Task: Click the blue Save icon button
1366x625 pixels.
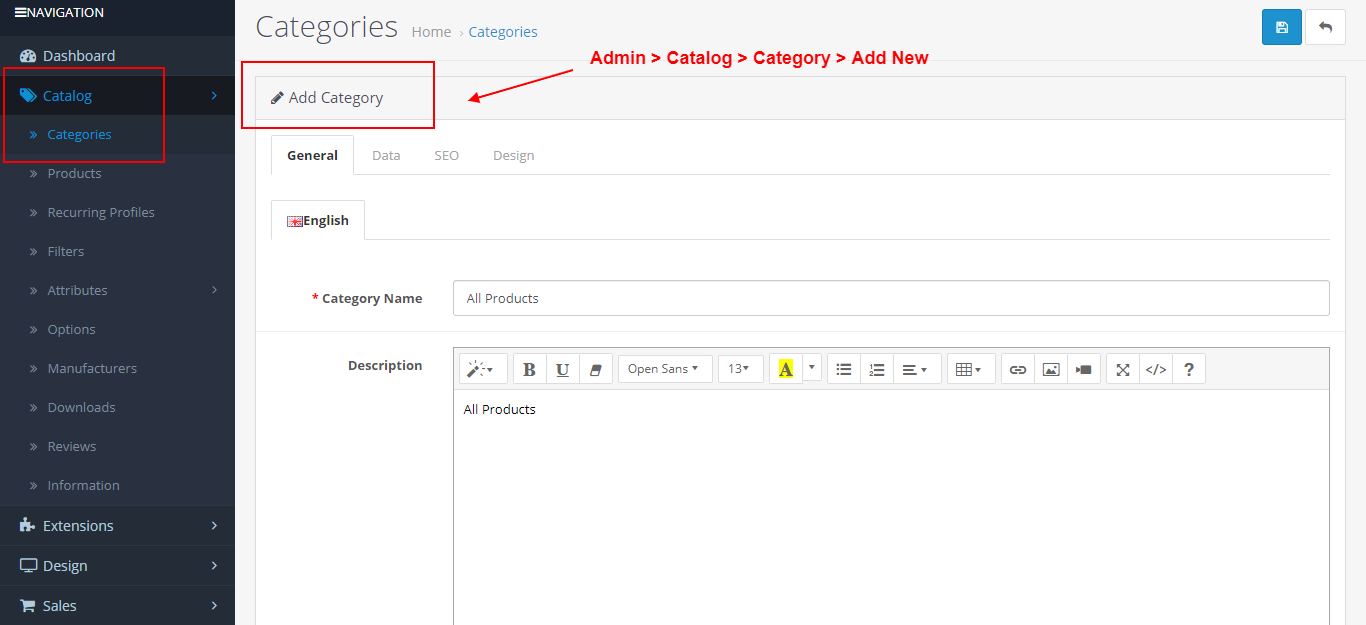Action: (1281, 28)
